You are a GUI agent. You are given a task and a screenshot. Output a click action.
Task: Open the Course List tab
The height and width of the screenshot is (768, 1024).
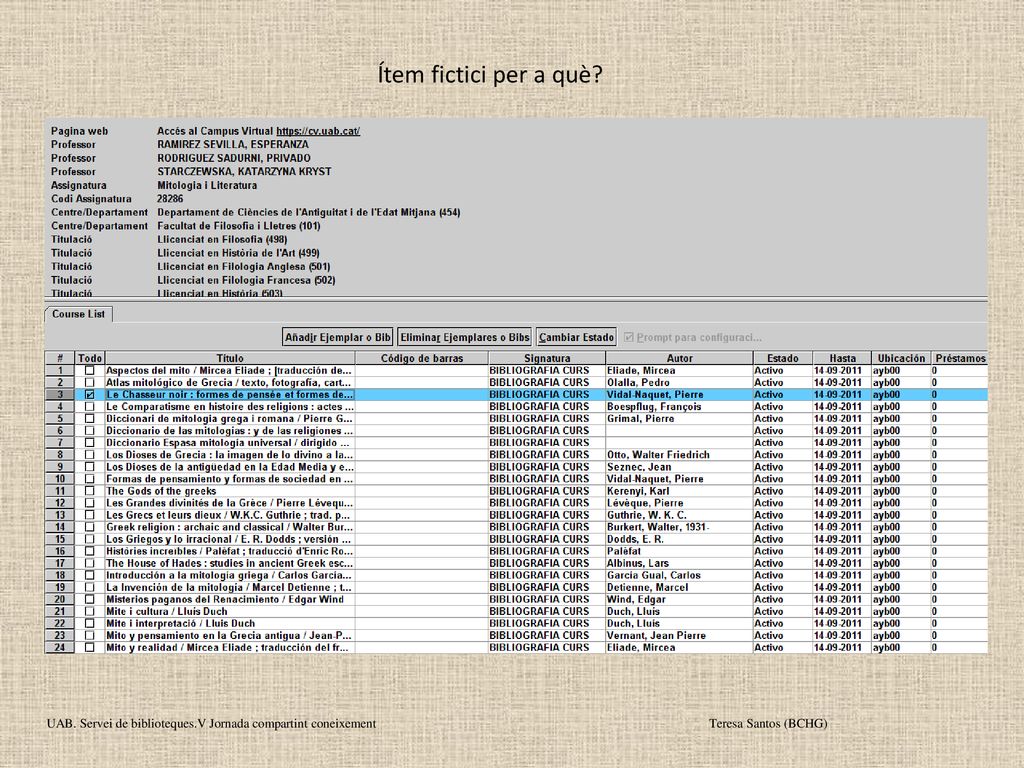point(78,314)
